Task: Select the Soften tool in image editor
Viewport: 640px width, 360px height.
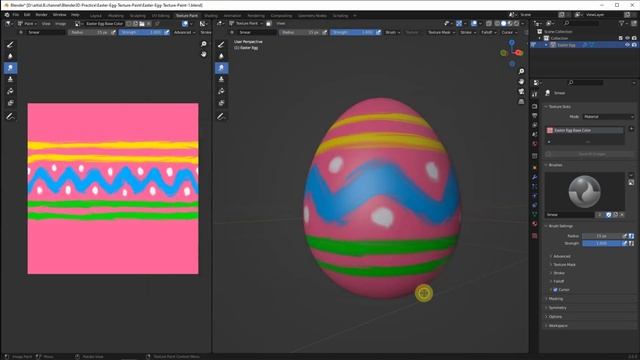Action: point(10,56)
